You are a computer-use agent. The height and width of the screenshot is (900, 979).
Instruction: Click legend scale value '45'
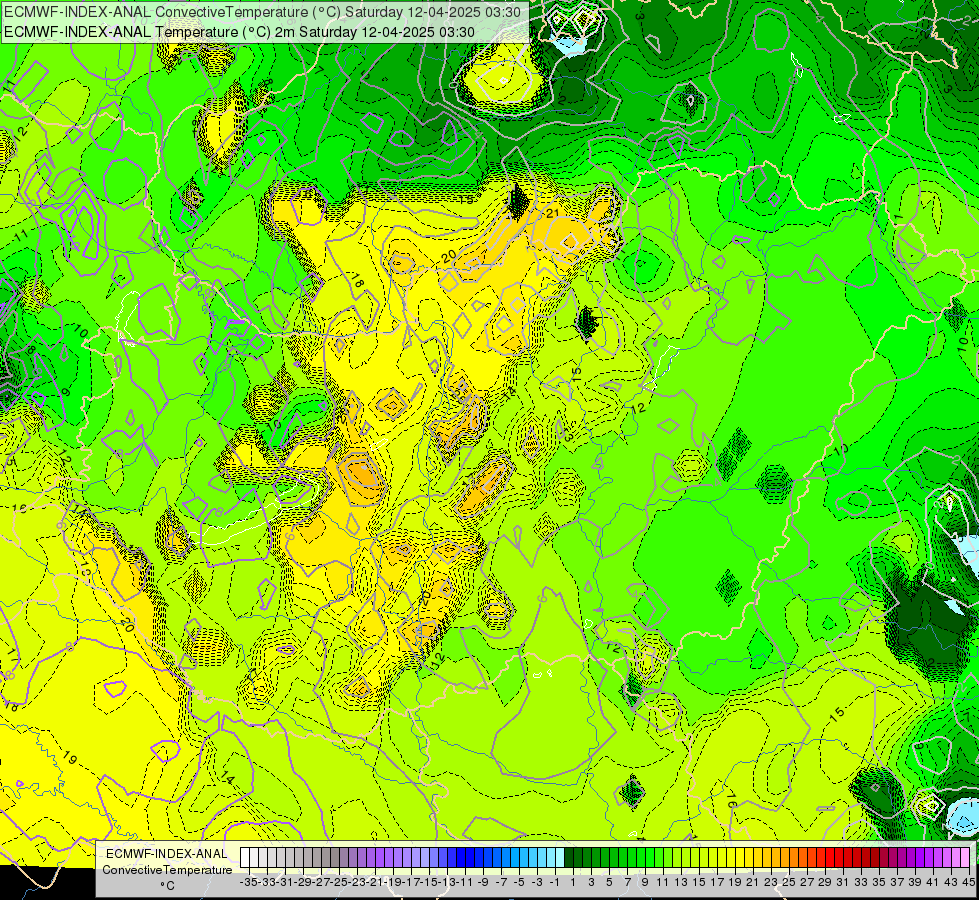tap(968, 882)
